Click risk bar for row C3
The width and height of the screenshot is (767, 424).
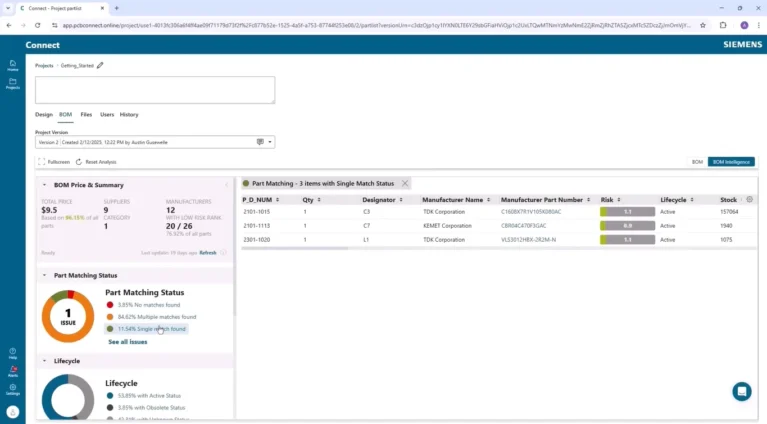pos(627,212)
